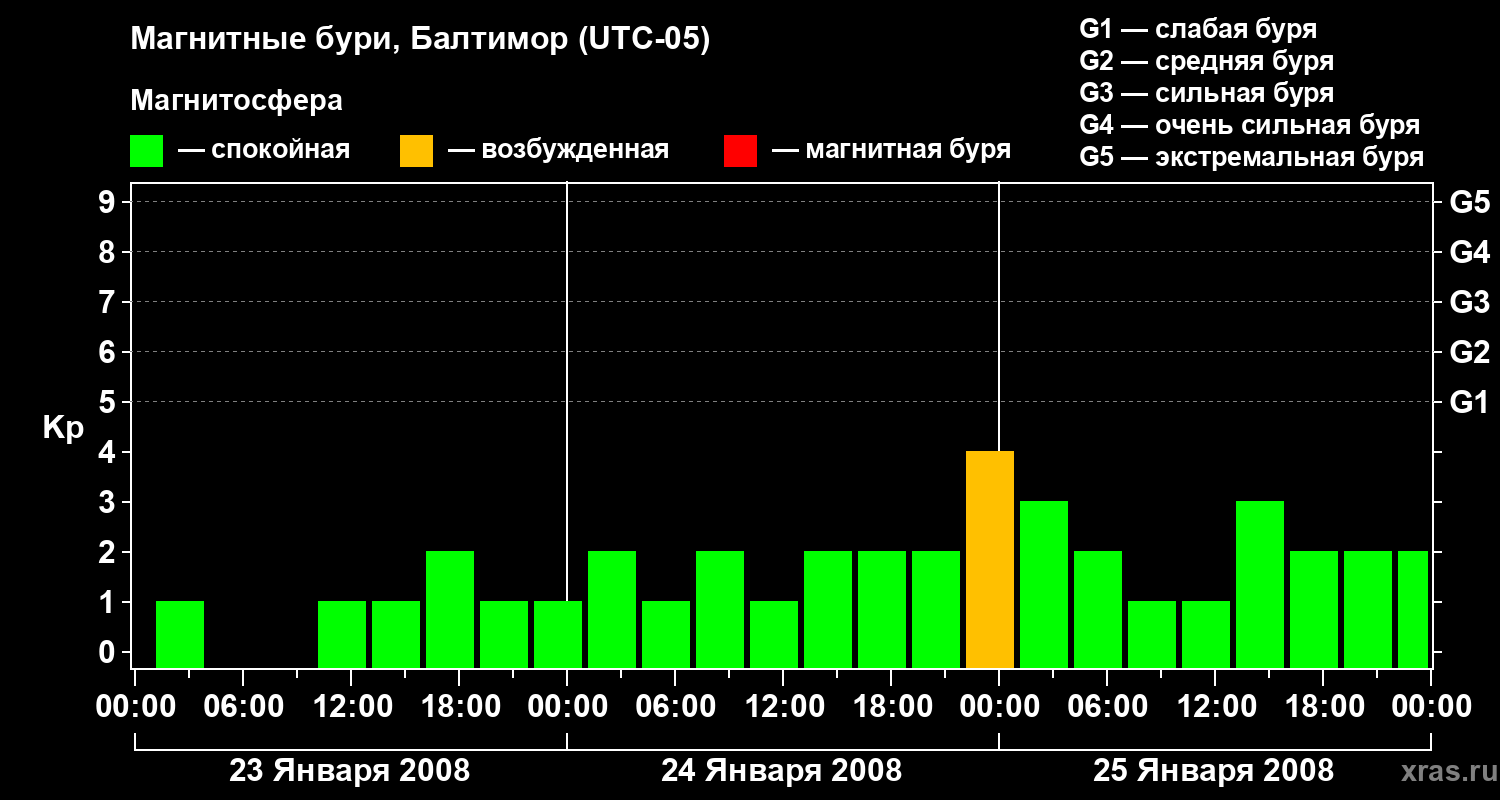1500x800 pixels.
Task: Click the date label '23 Января 2008'
Action: click(x=350, y=771)
